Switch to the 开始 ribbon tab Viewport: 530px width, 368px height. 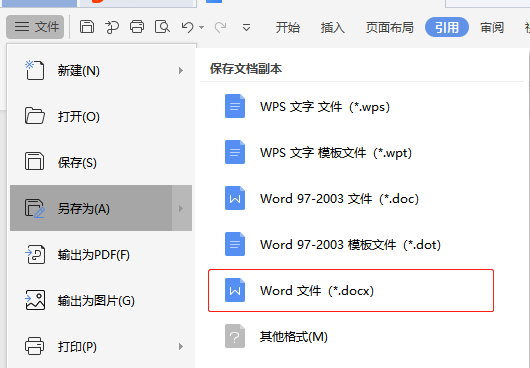288,27
